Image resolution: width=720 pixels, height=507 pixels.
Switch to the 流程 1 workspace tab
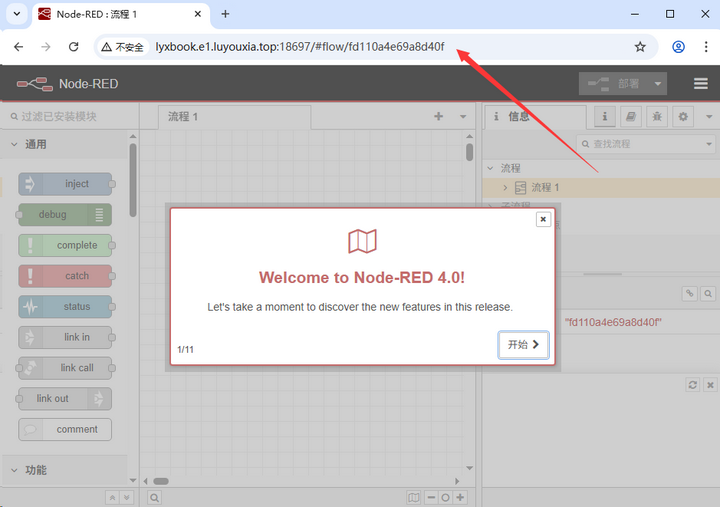point(234,117)
